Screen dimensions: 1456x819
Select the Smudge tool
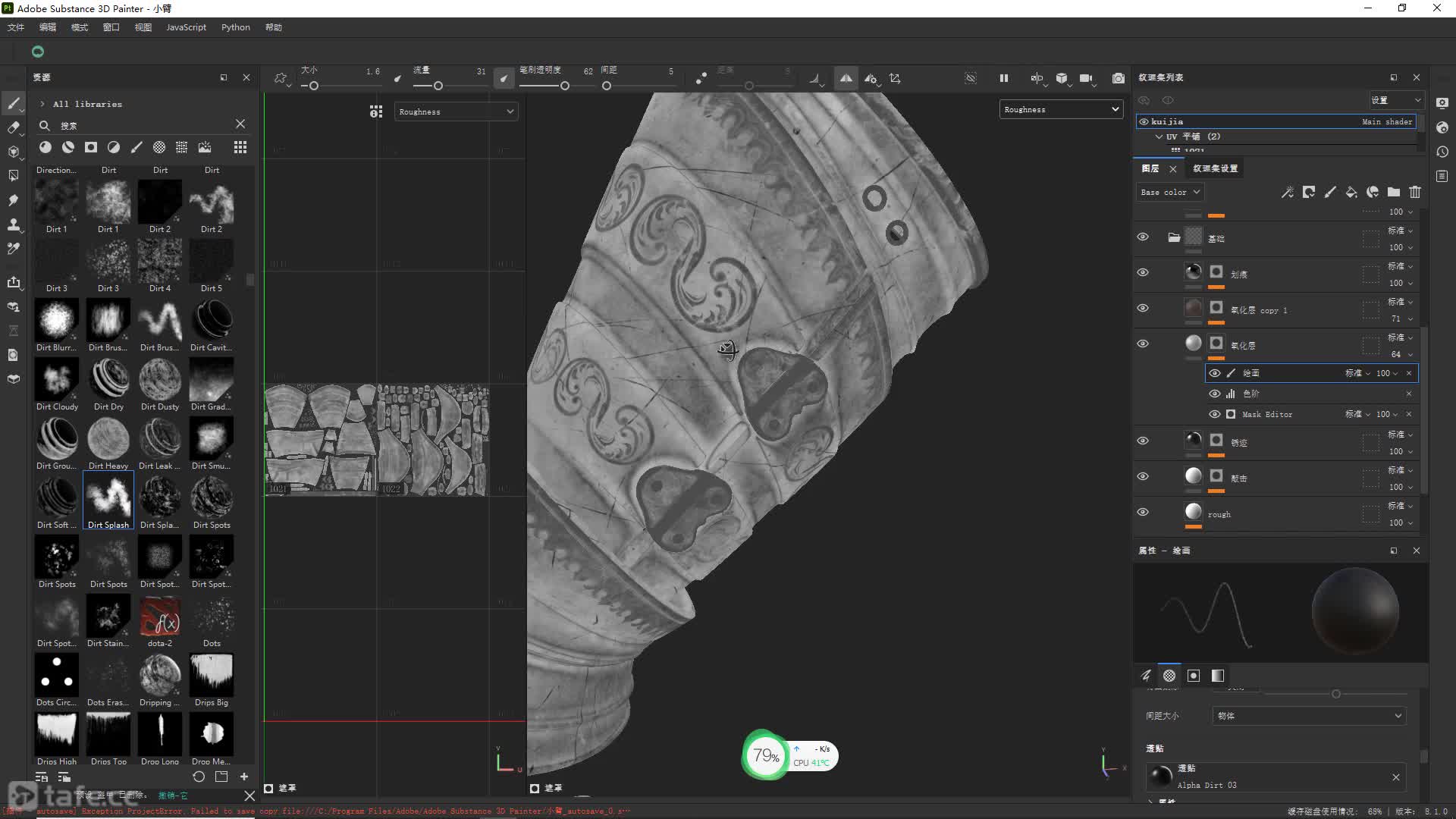pos(14,200)
